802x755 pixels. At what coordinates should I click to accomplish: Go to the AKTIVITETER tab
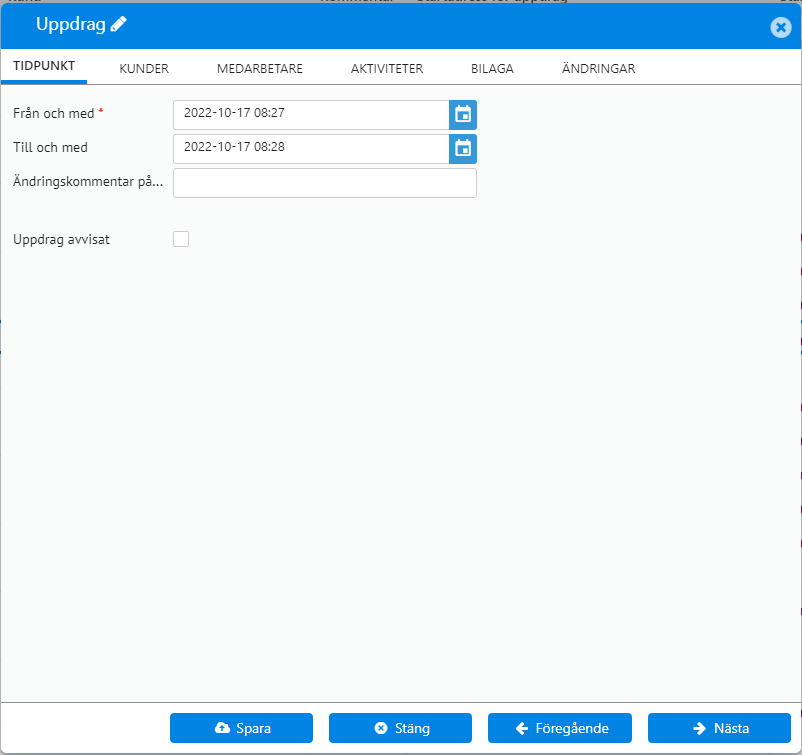(x=387, y=69)
